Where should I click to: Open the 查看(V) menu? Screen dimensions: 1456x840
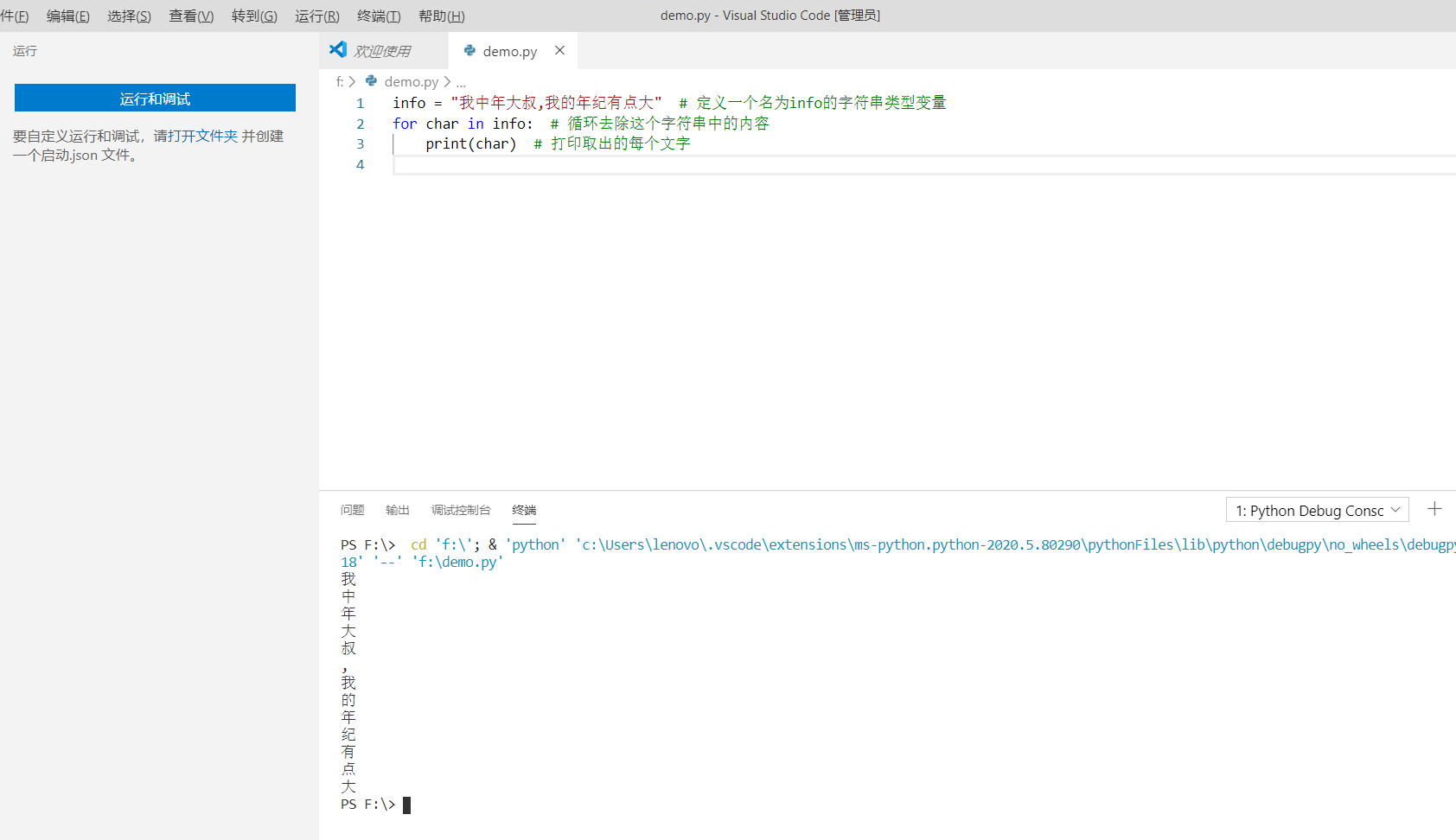(191, 16)
